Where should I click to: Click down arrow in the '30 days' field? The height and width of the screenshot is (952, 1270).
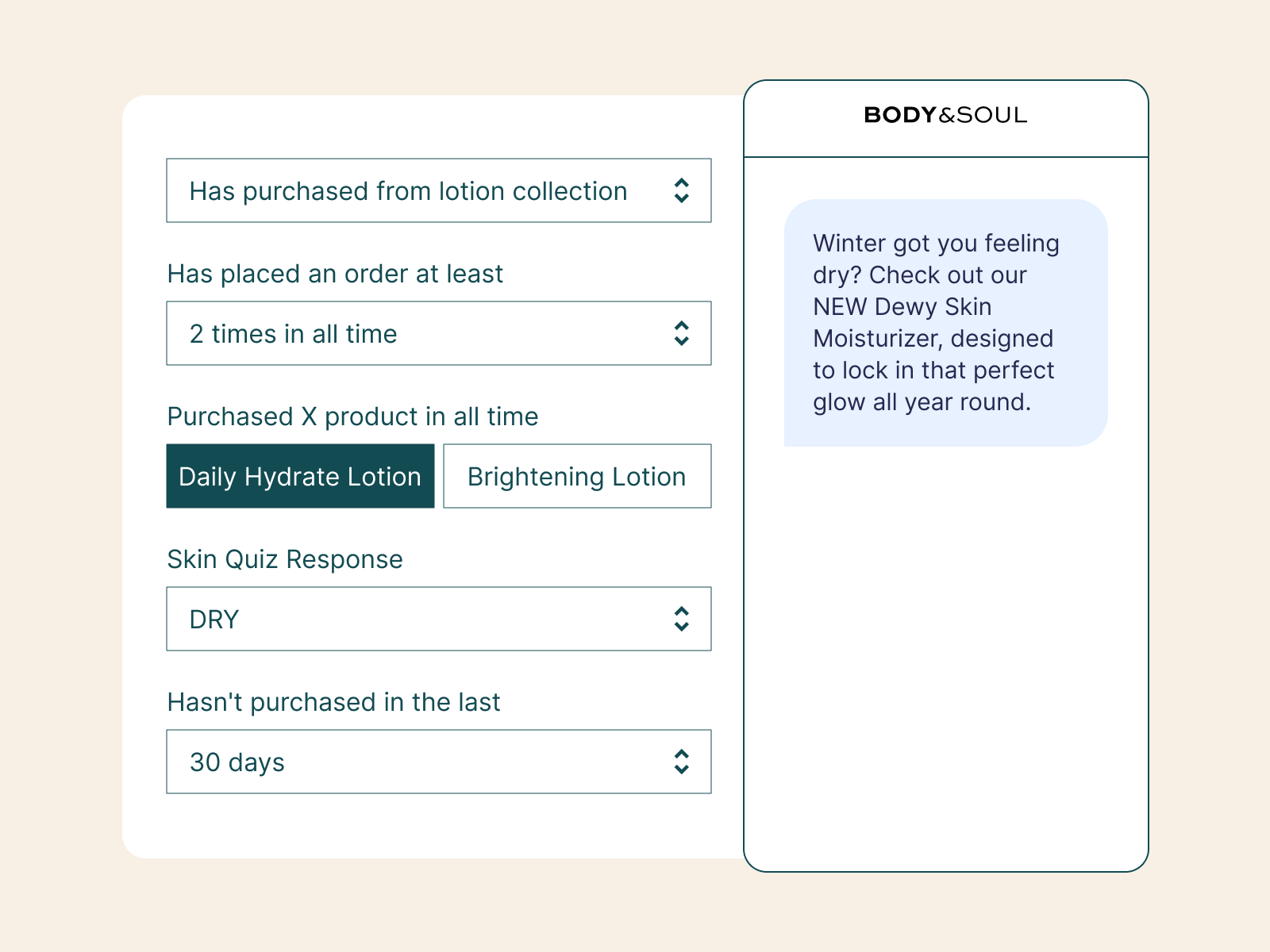681,770
